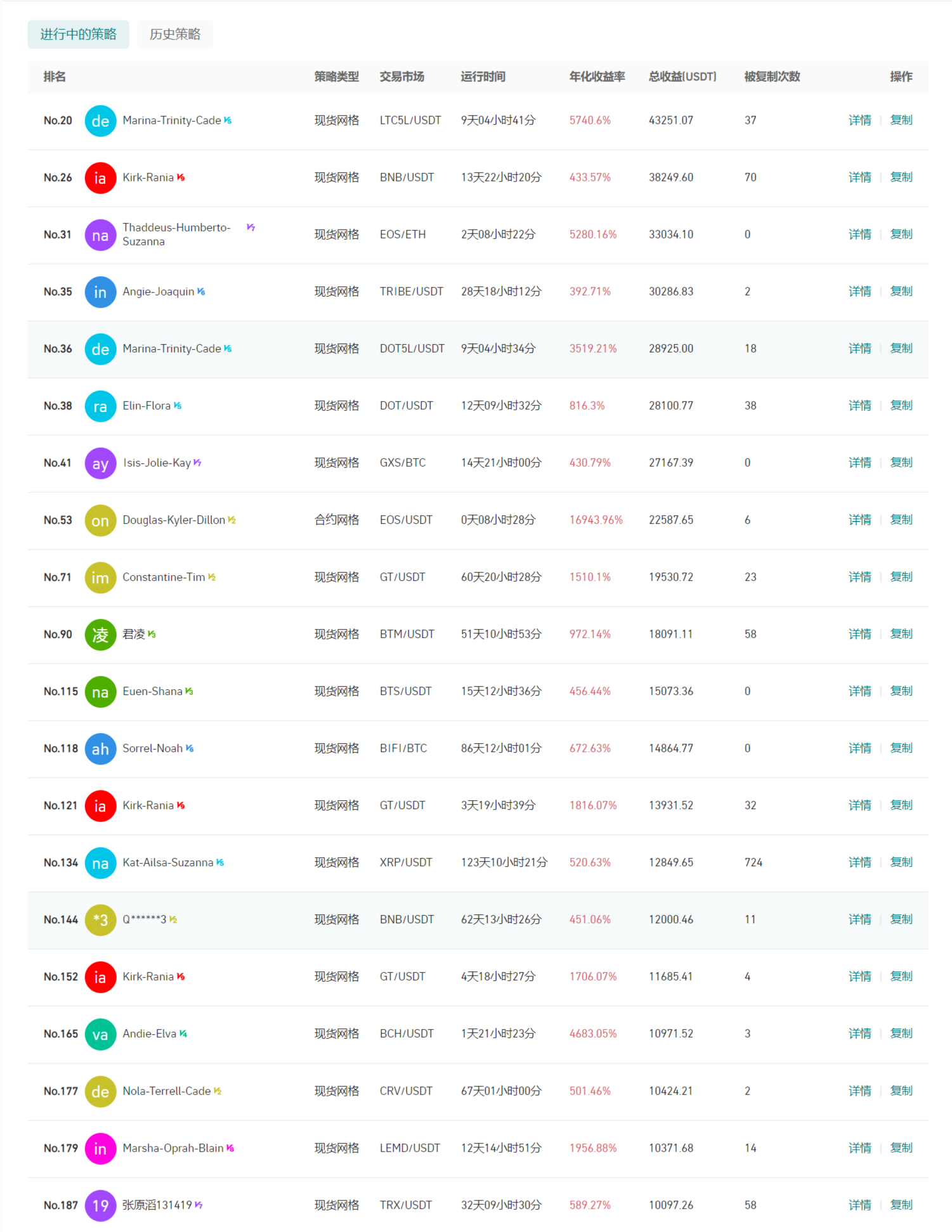Viewport: 952px width, 1232px height.
Task: Click the username Elin-Flora
Action: pos(147,406)
